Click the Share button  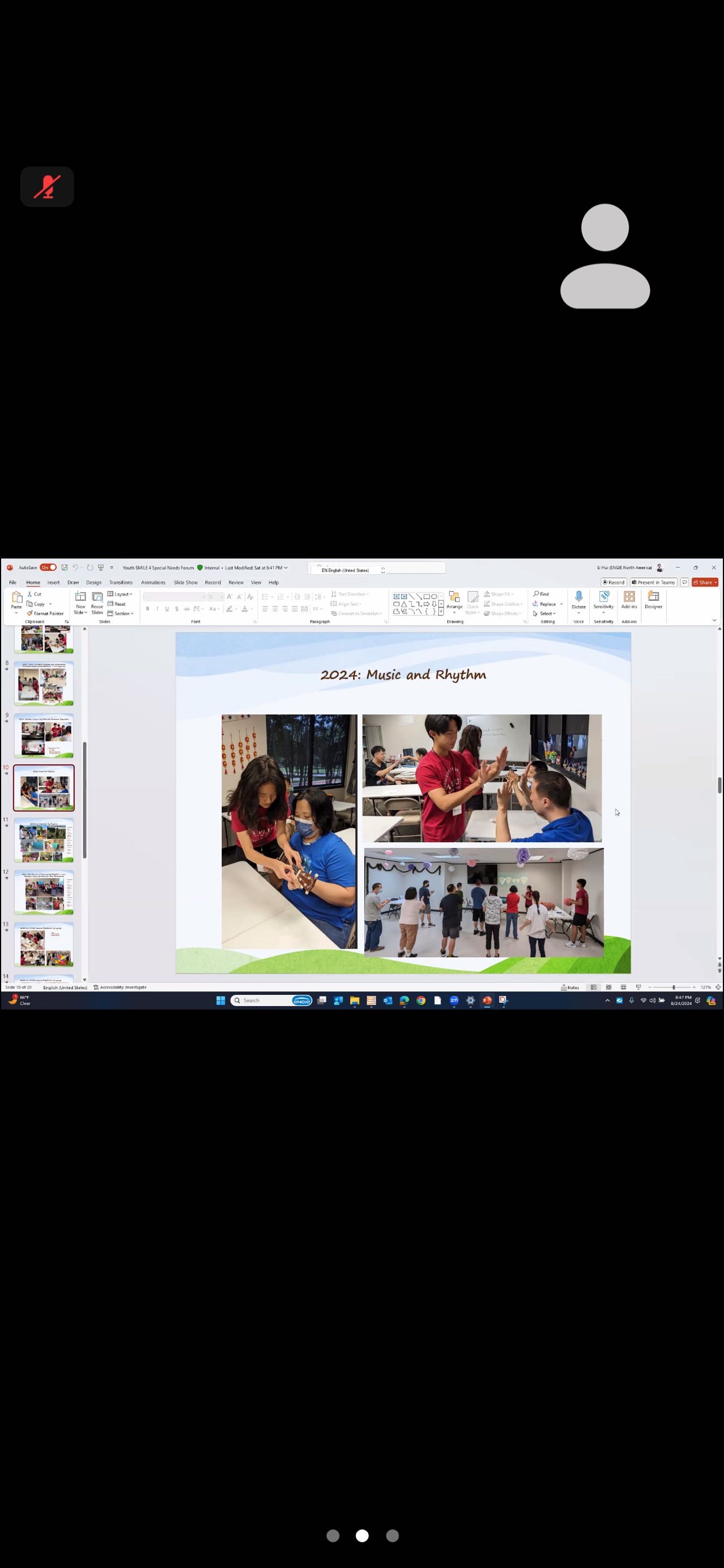pos(705,583)
